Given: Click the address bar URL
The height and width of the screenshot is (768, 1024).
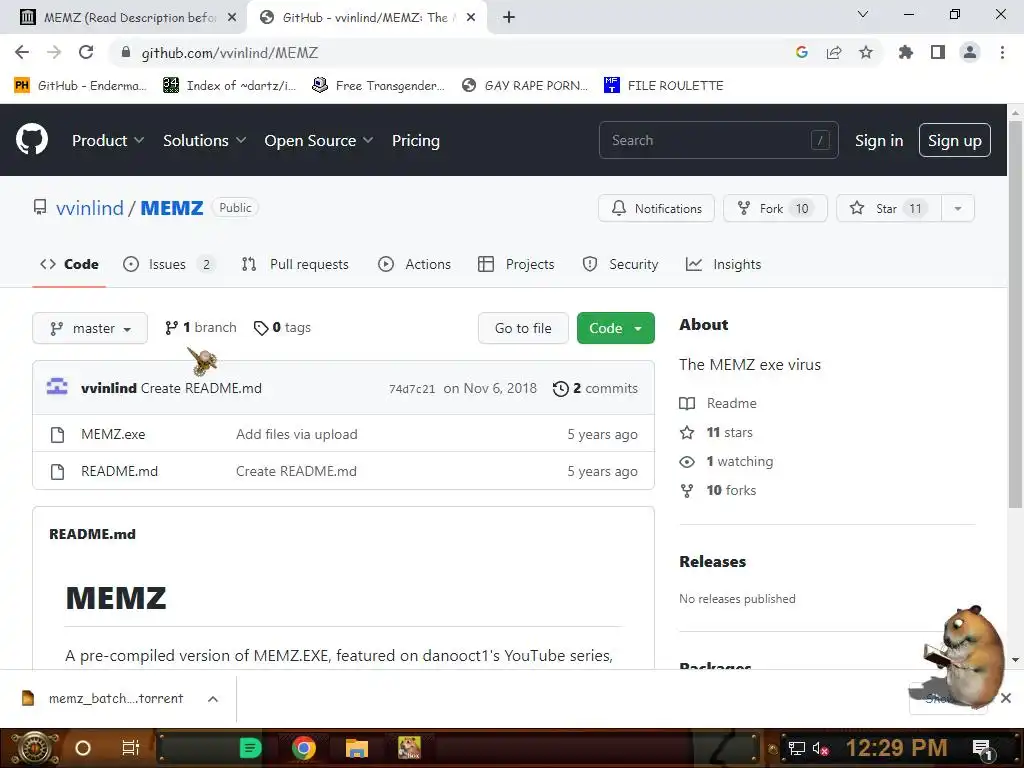Looking at the screenshot, I should (x=230, y=53).
